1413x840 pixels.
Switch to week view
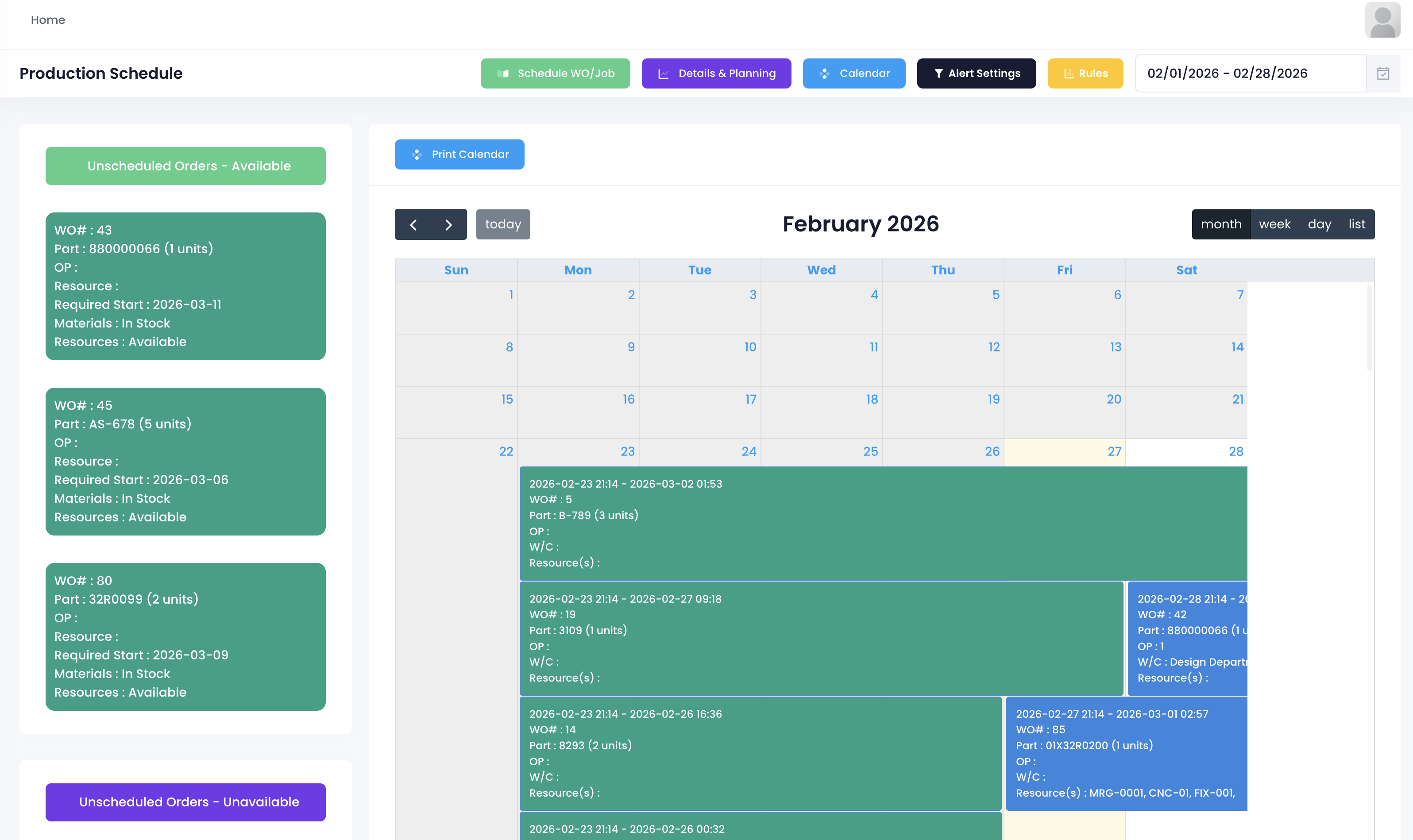pyautogui.click(x=1274, y=225)
